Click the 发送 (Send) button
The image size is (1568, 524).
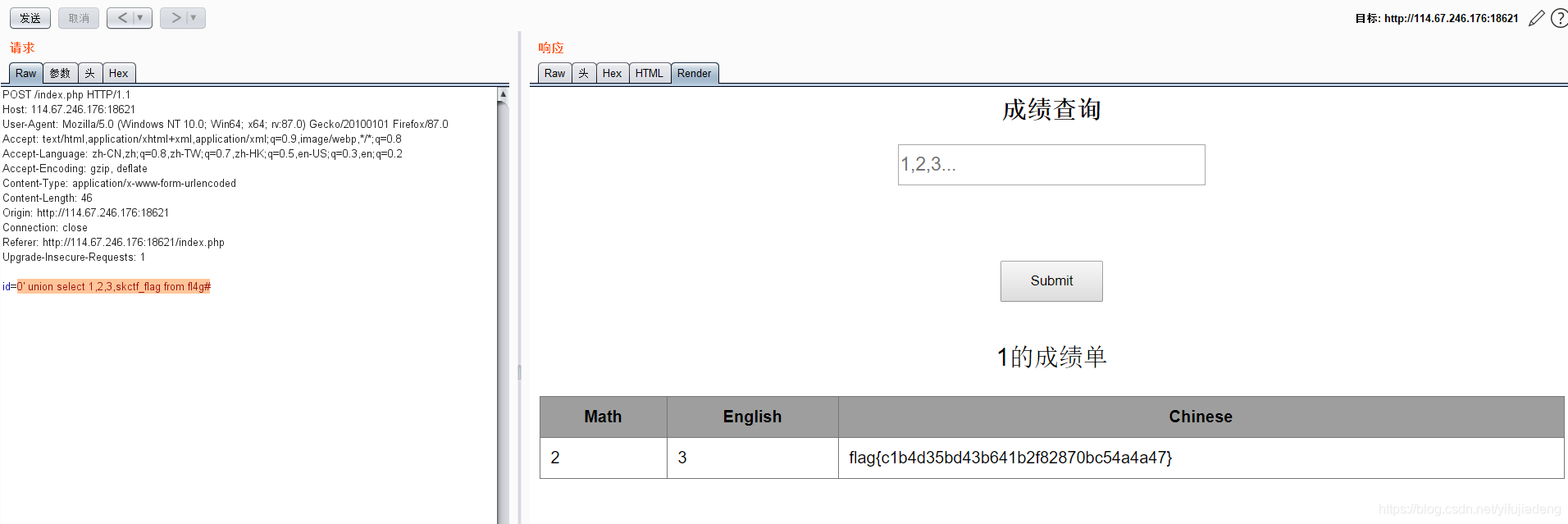(x=30, y=18)
